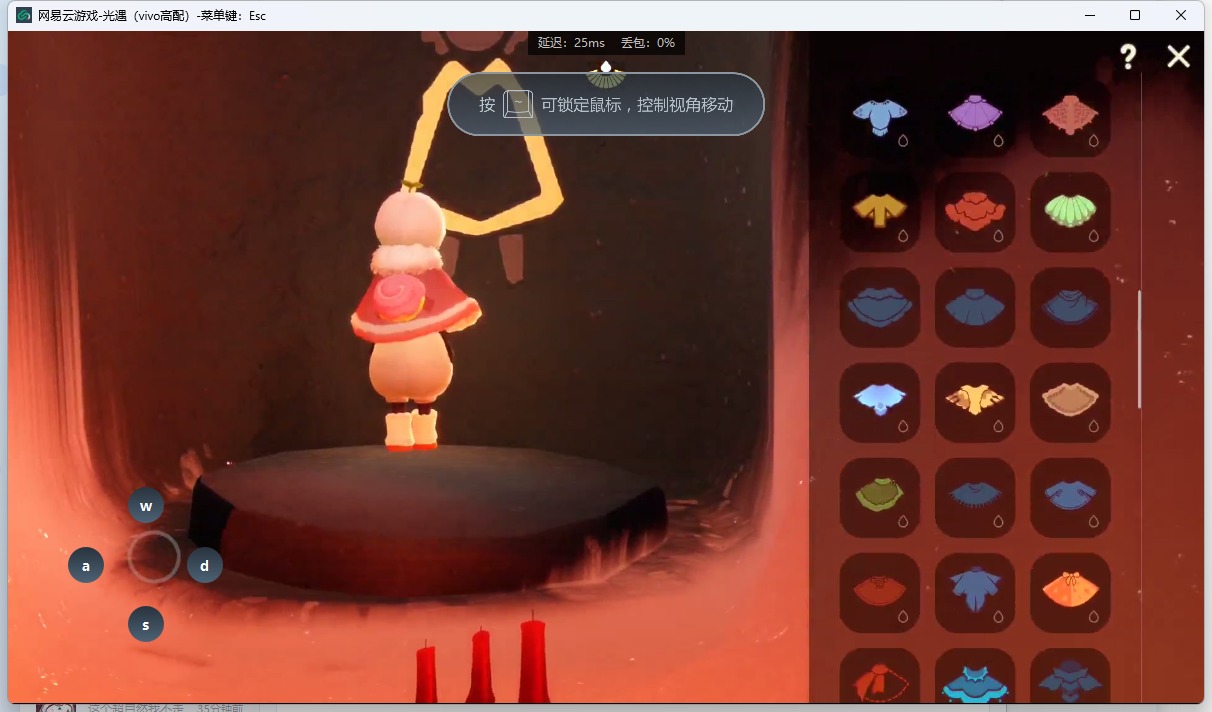Screen dimensions: 1212x712
Task: Select the plain dark blue collared cape without droplet
Action: click(975, 307)
